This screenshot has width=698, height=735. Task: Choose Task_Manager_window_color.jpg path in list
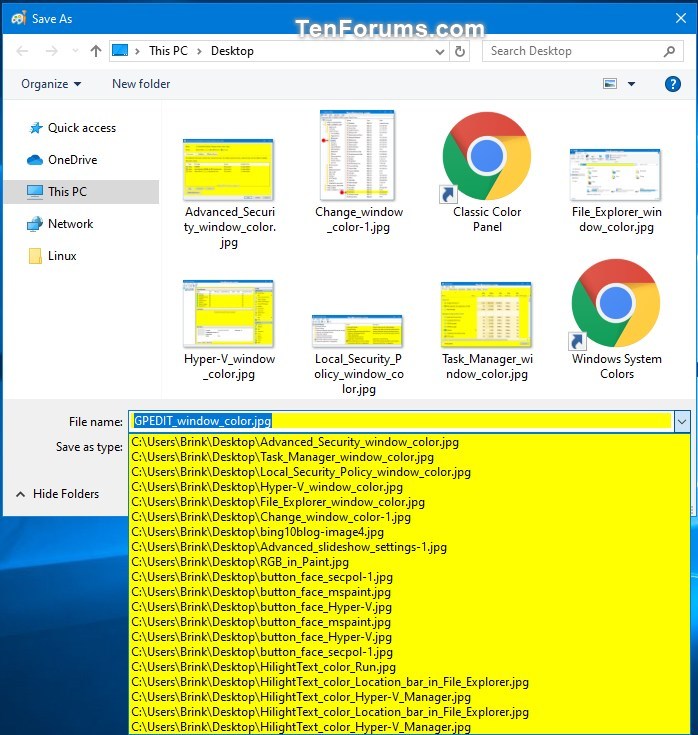click(409, 457)
